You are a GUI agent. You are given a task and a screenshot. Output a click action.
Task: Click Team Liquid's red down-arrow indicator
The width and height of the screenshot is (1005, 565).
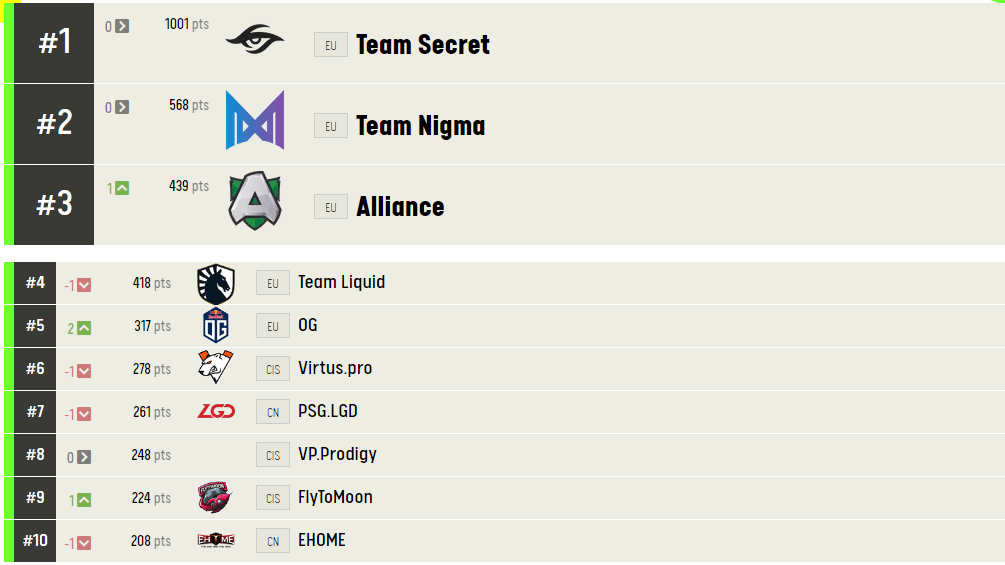tap(84, 285)
